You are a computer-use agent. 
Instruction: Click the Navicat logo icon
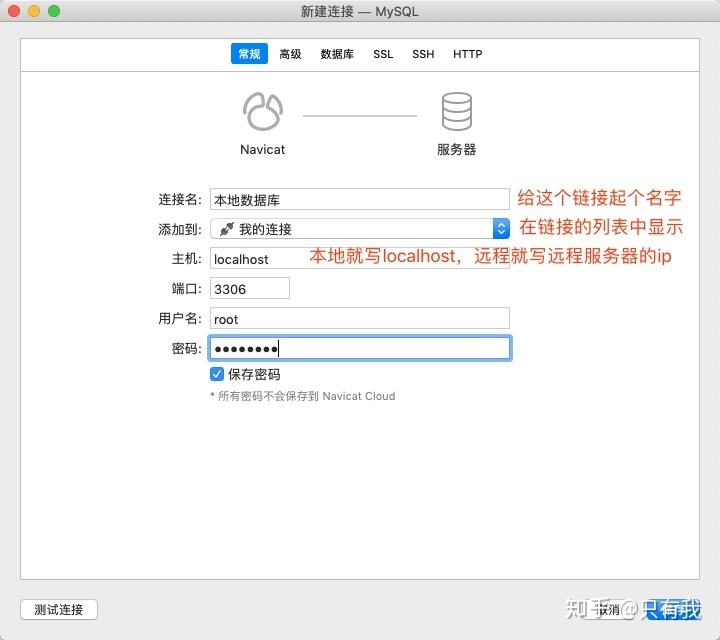pos(263,112)
